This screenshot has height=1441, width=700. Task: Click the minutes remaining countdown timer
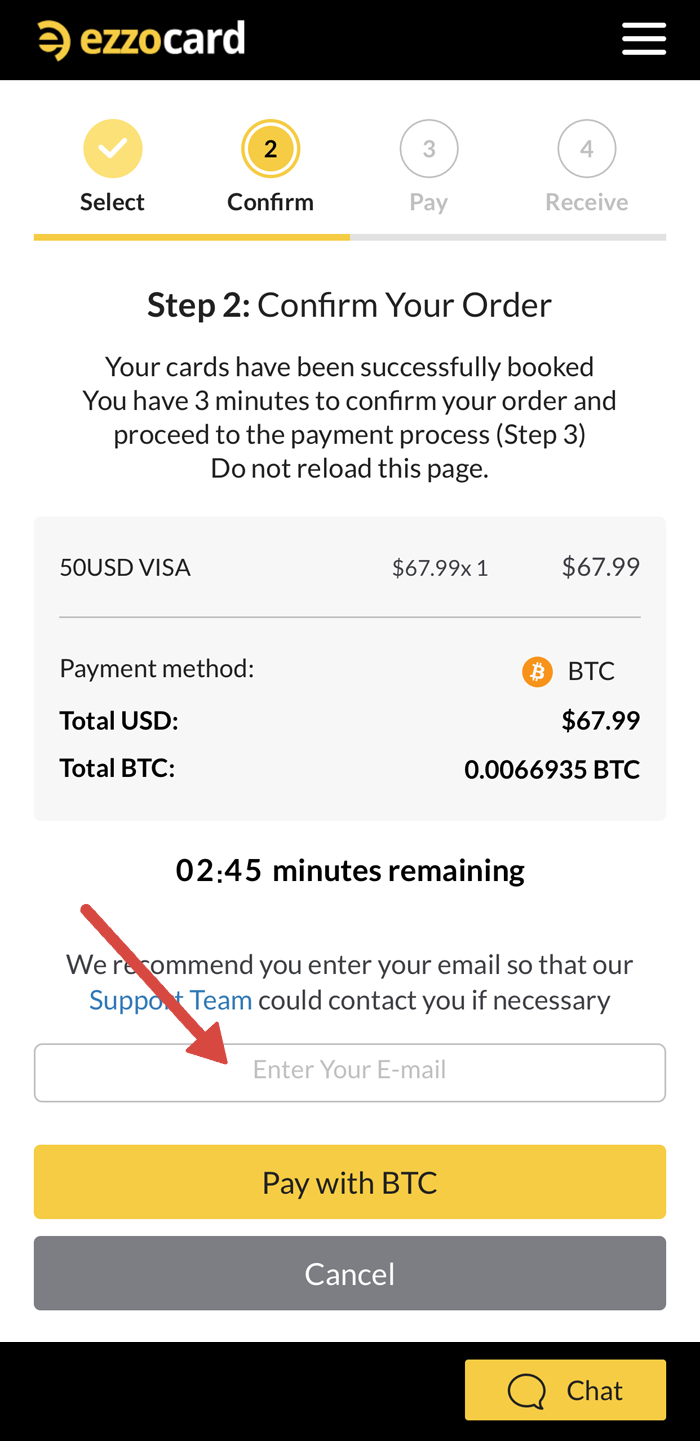tap(350, 871)
